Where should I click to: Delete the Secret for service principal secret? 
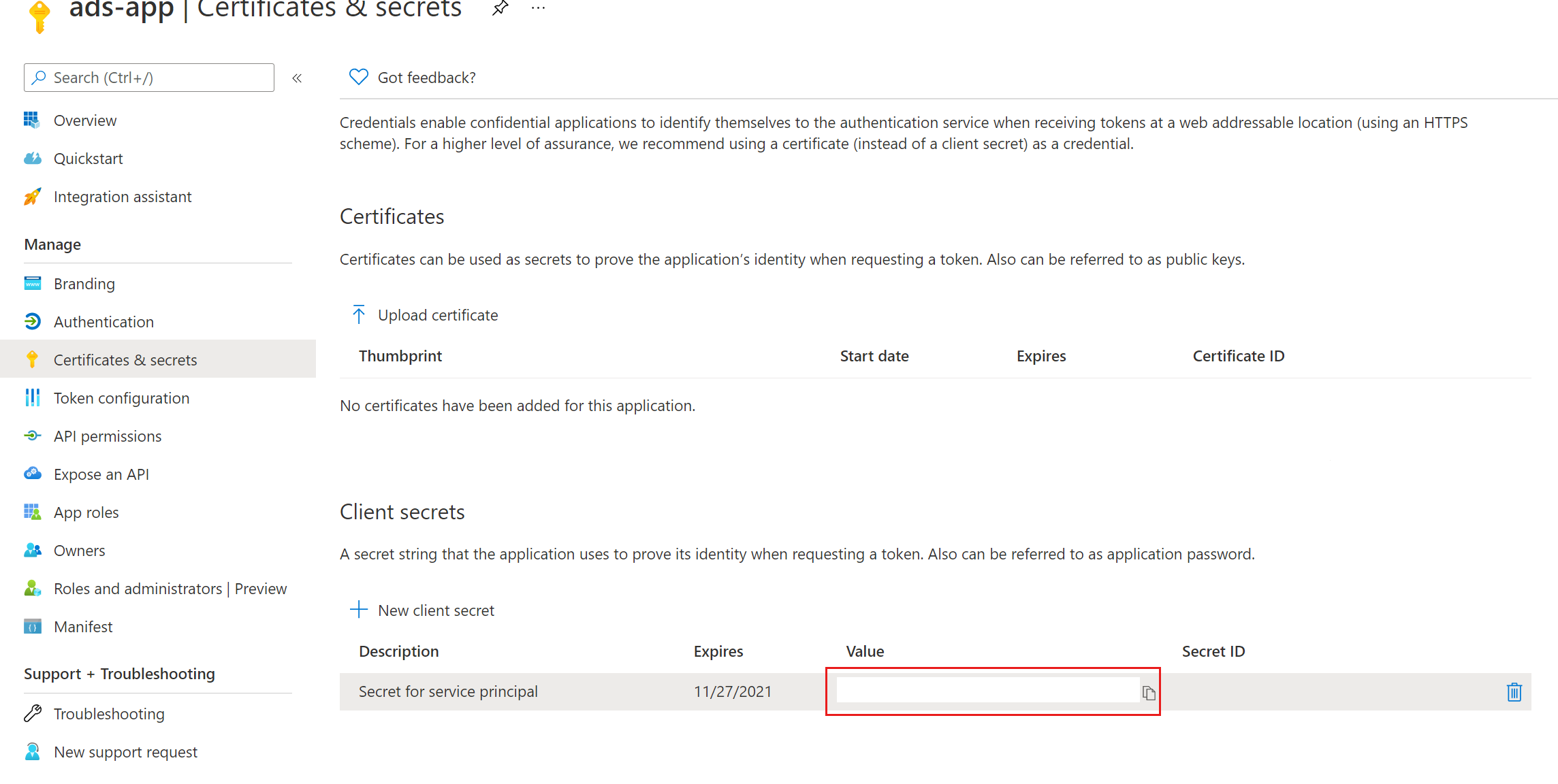[1513, 691]
